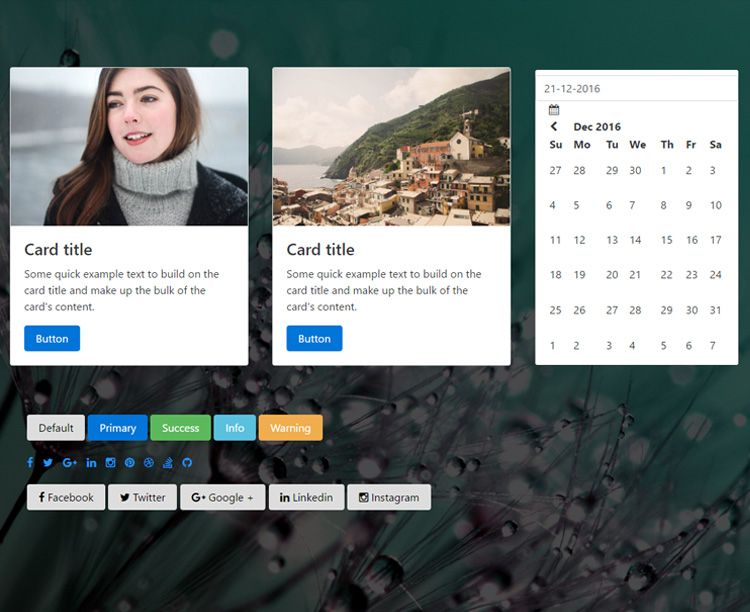
Task: Click the Facebook labeled button
Action: point(66,497)
